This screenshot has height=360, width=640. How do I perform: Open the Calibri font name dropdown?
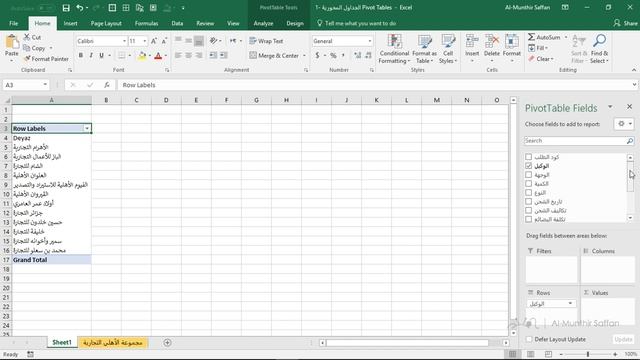(x=124, y=41)
